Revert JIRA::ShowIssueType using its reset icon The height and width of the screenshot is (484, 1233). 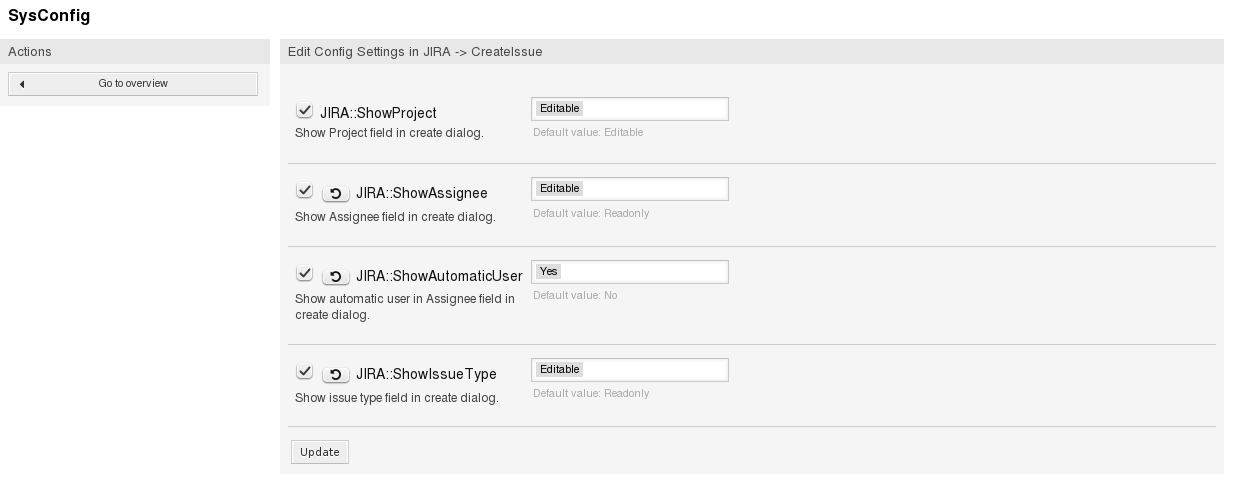pyautogui.click(x=335, y=374)
